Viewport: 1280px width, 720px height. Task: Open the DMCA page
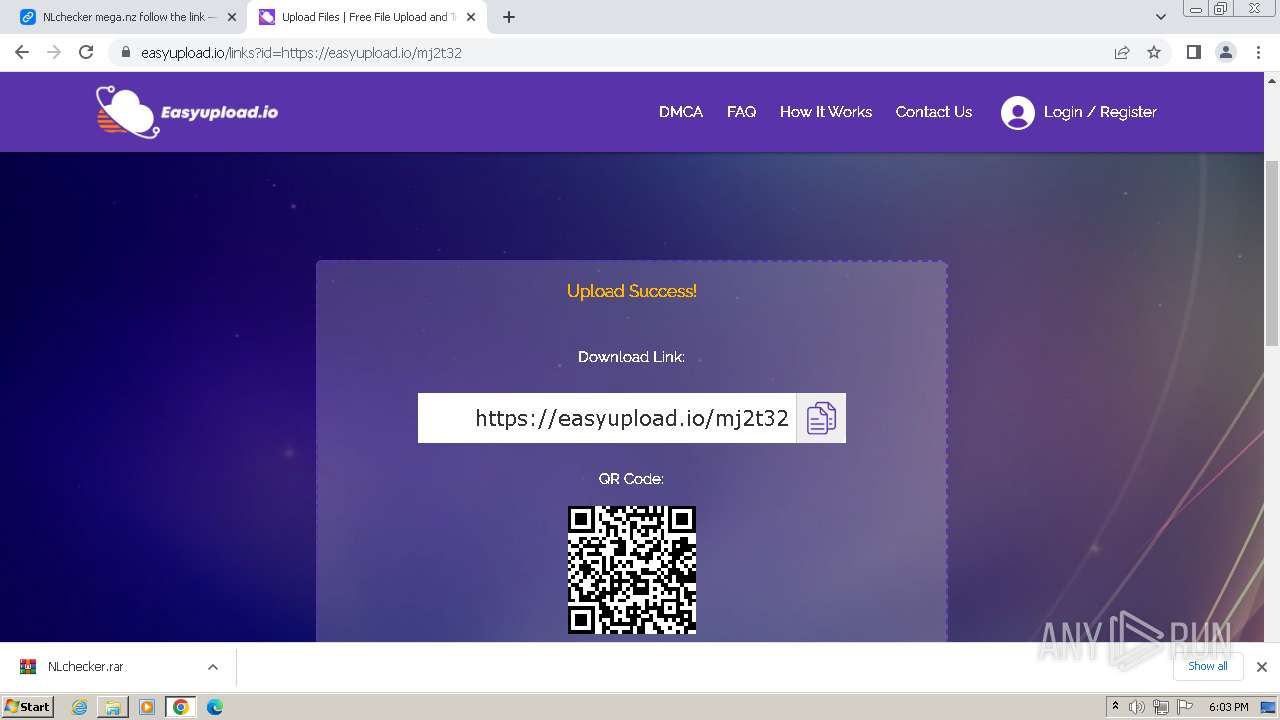[680, 112]
